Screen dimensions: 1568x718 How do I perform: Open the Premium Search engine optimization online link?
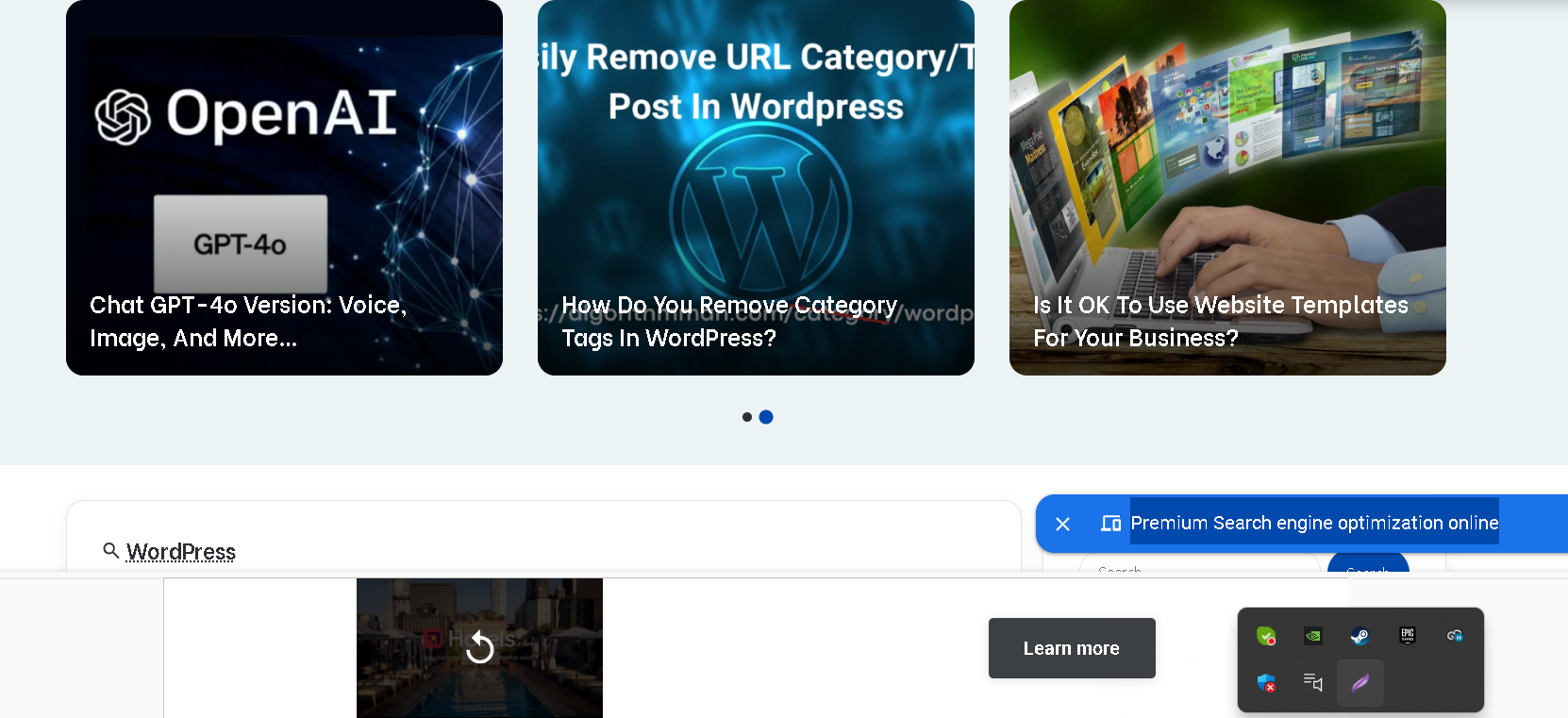click(x=1314, y=523)
